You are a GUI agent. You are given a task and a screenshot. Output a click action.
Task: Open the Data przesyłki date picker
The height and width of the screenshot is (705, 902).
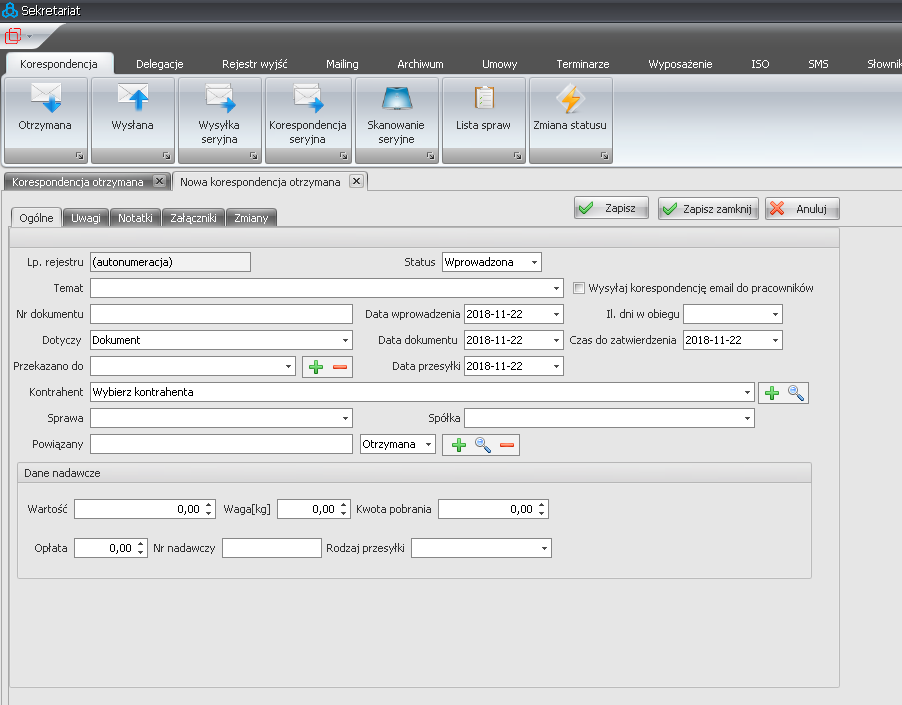[556, 366]
